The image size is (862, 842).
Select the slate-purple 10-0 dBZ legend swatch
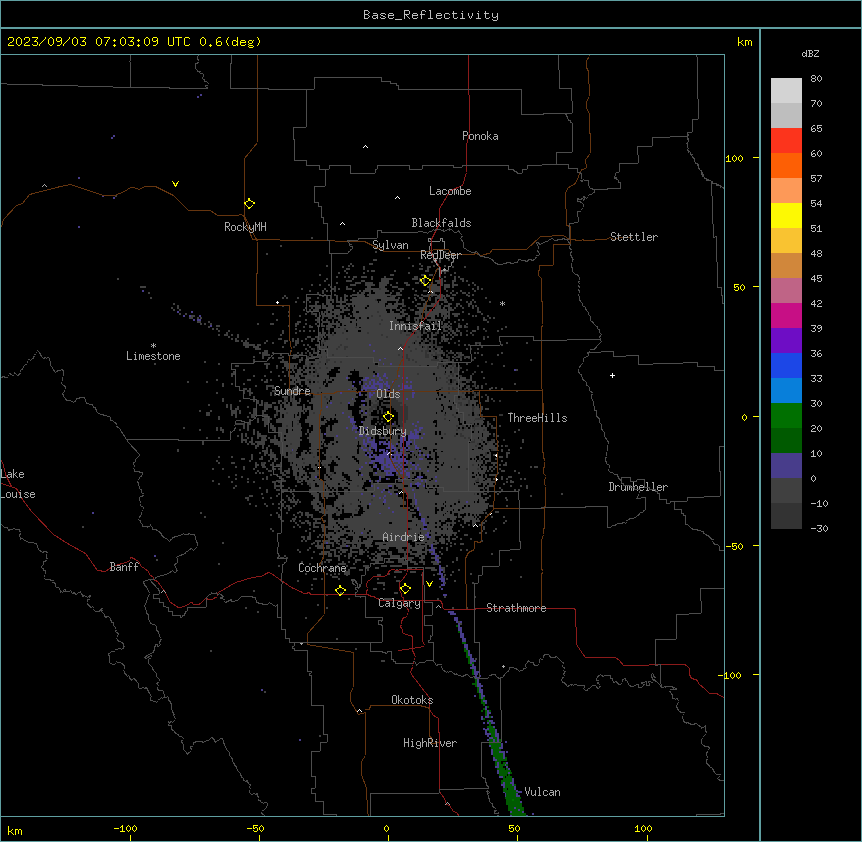pos(786,466)
